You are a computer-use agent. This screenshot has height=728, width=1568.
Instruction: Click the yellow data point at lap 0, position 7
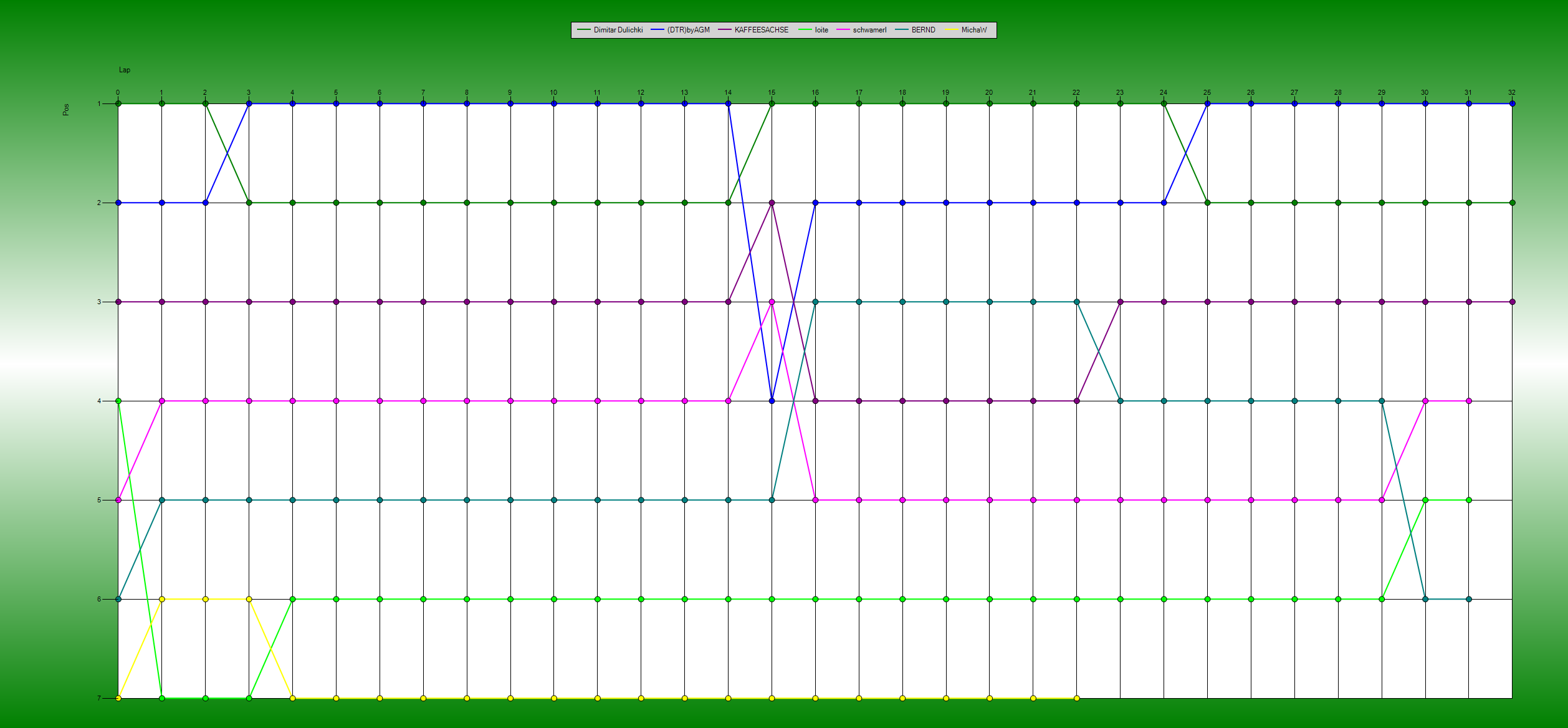click(118, 698)
